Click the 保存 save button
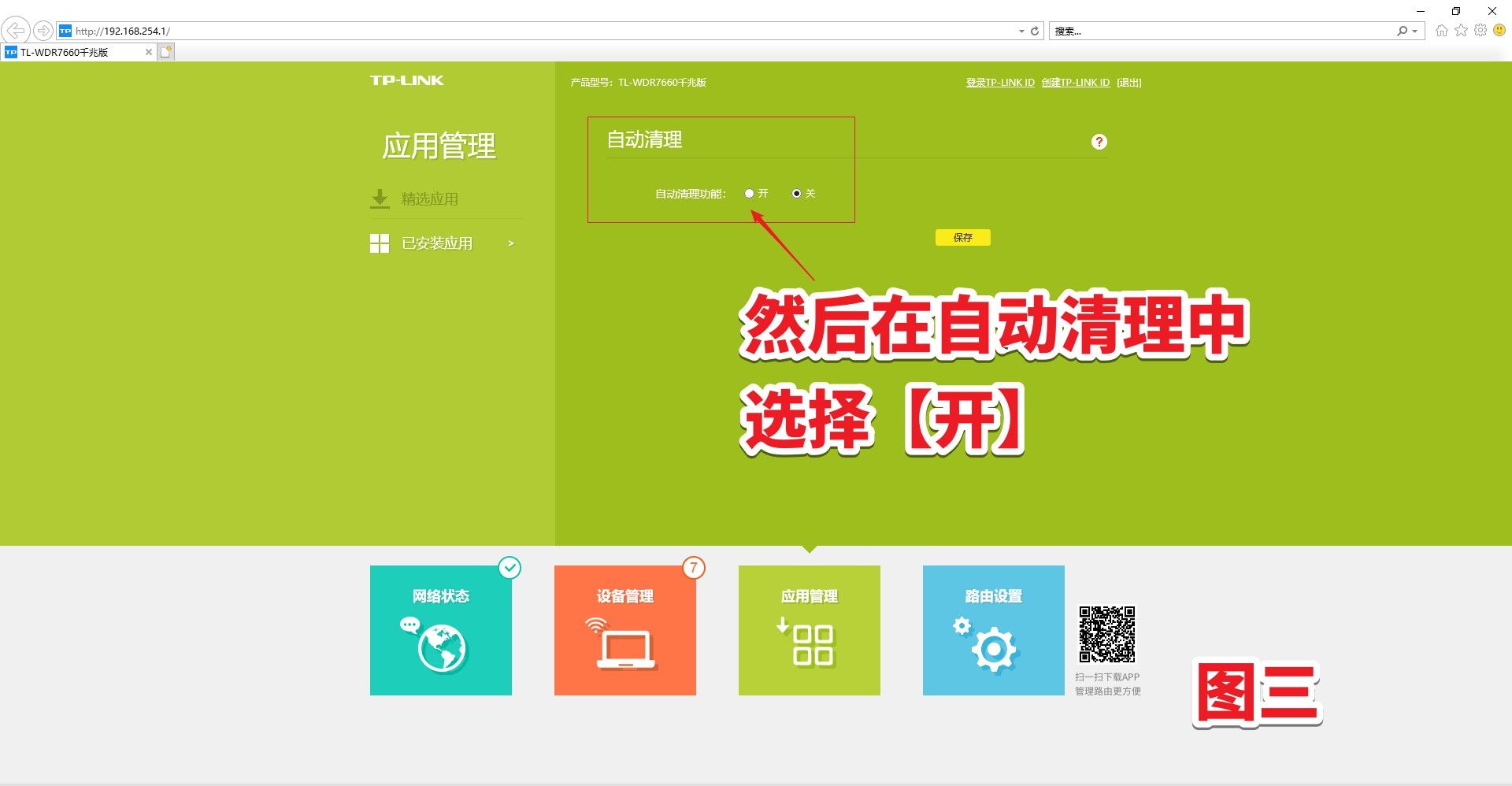The width and height of the screenshot is (1512, 786). tap(962, 237)
